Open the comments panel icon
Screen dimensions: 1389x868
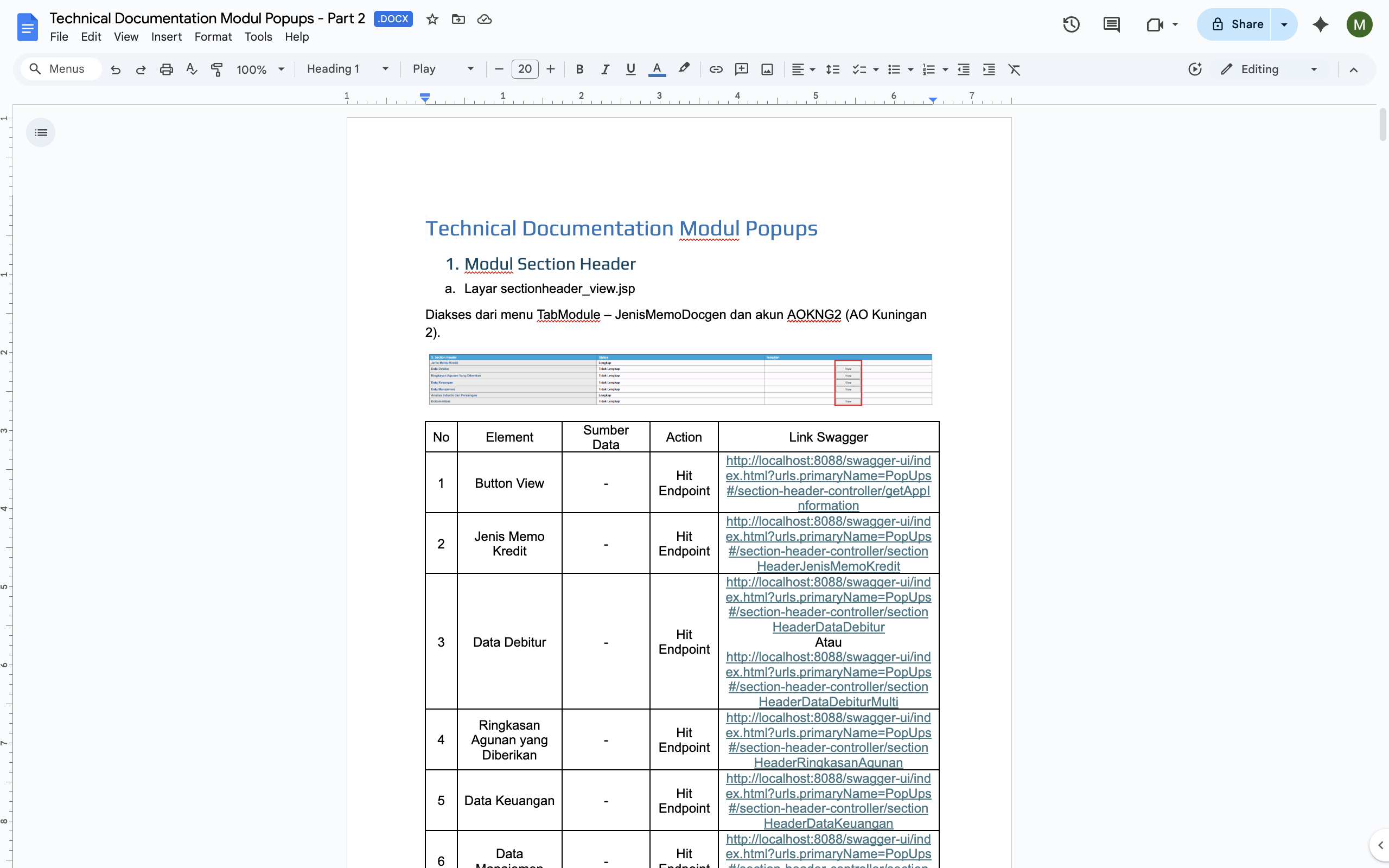[1111, 24]
